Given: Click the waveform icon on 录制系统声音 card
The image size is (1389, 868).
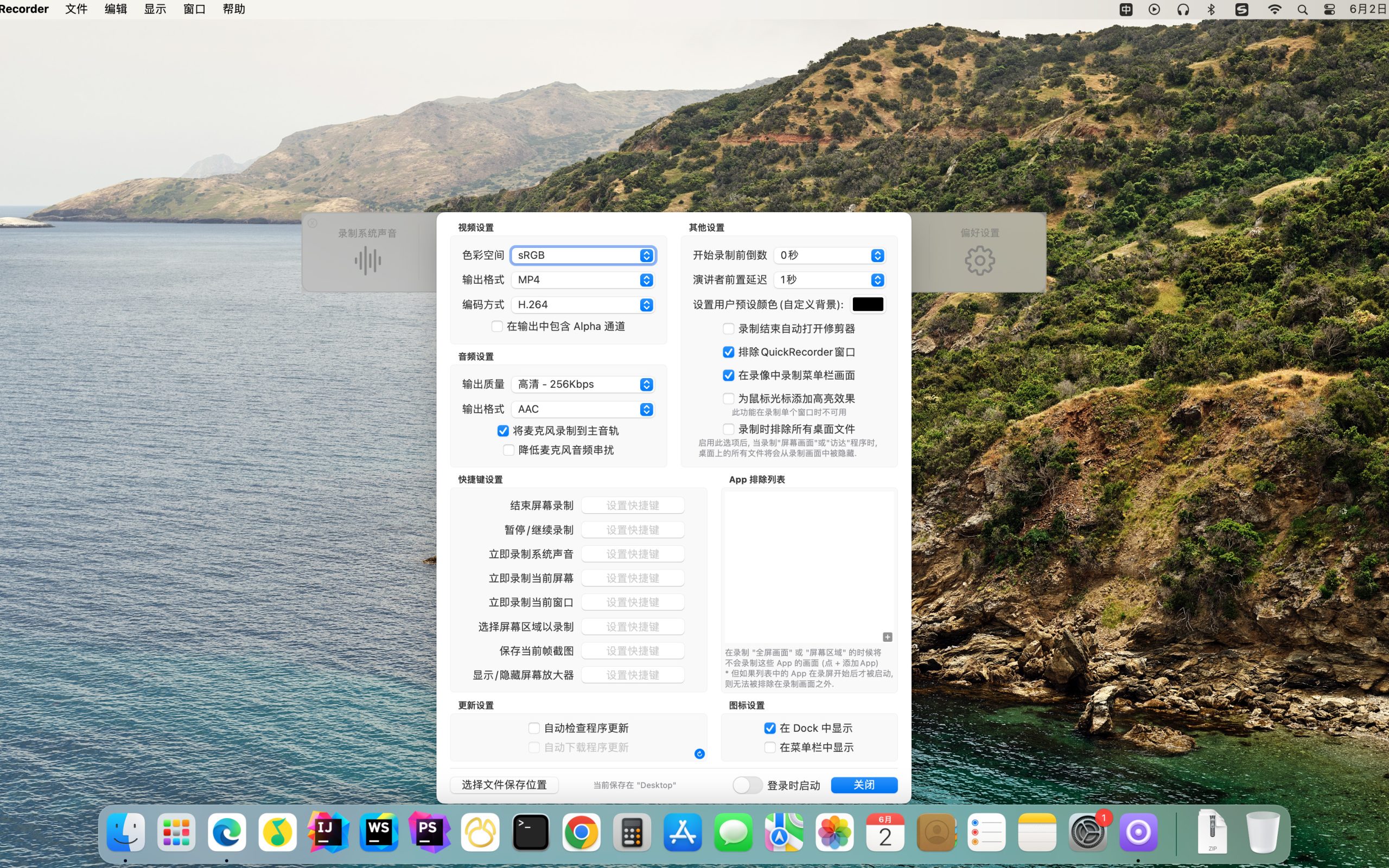Looking at the screenshot, I should pyautogui.click(x=367, y=260).
